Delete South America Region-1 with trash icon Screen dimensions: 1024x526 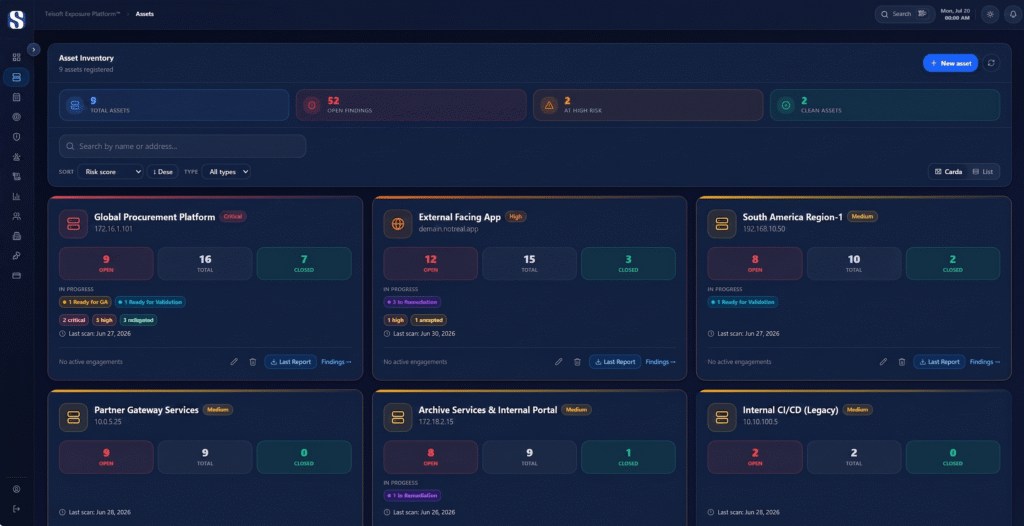(902, 361)
